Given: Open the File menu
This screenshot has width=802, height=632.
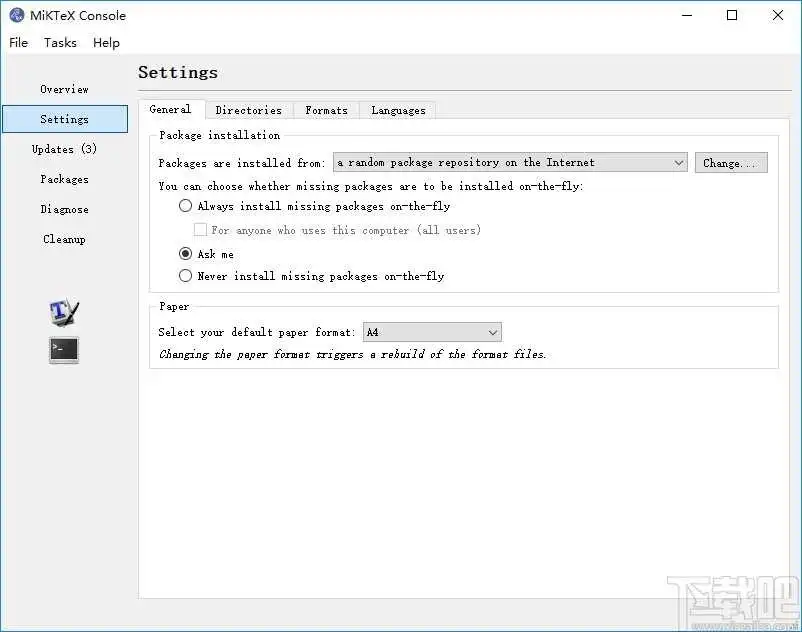Looking at the screenshot, I should [x=18, y=42].
